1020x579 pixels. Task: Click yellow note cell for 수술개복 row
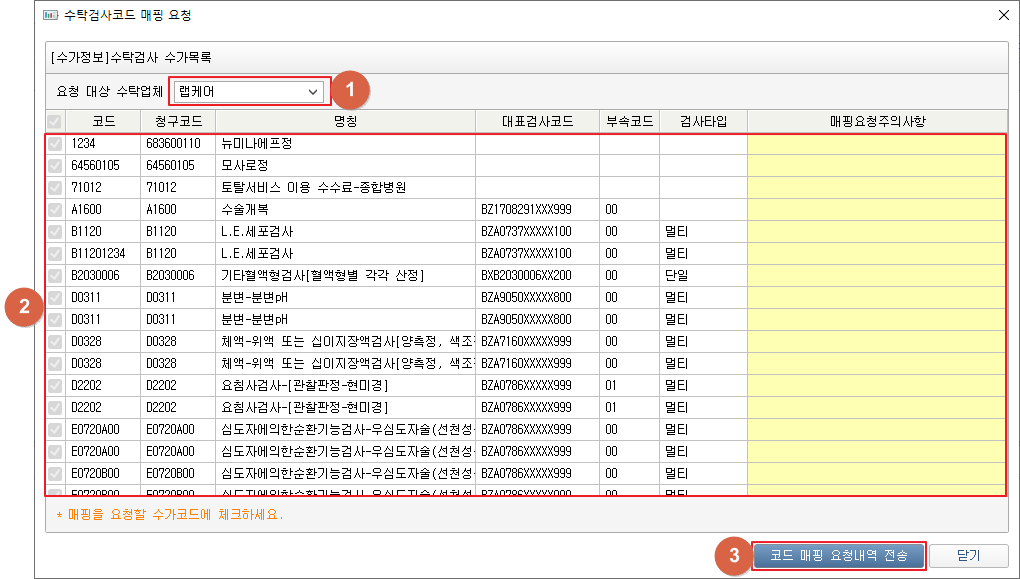[x=876, y=210]
